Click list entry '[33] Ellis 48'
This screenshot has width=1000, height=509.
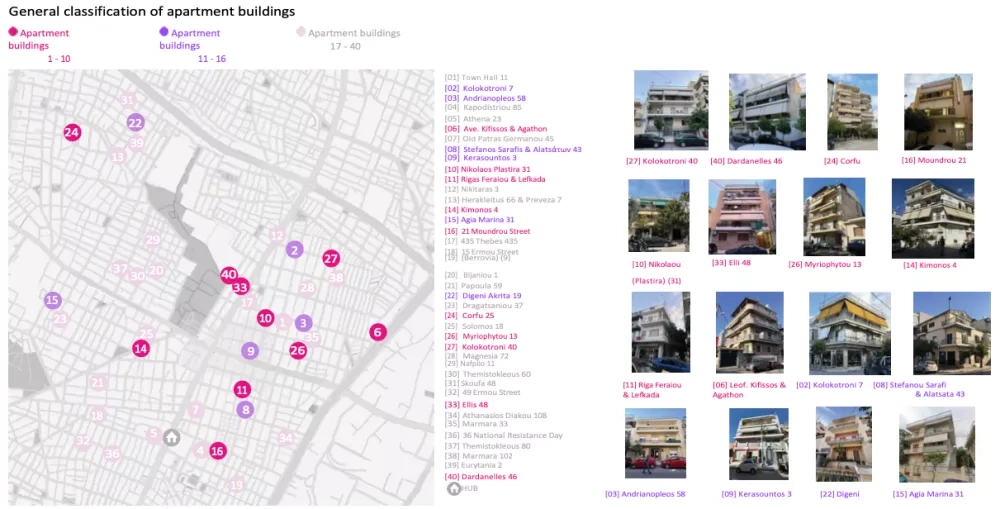[466, 405]
